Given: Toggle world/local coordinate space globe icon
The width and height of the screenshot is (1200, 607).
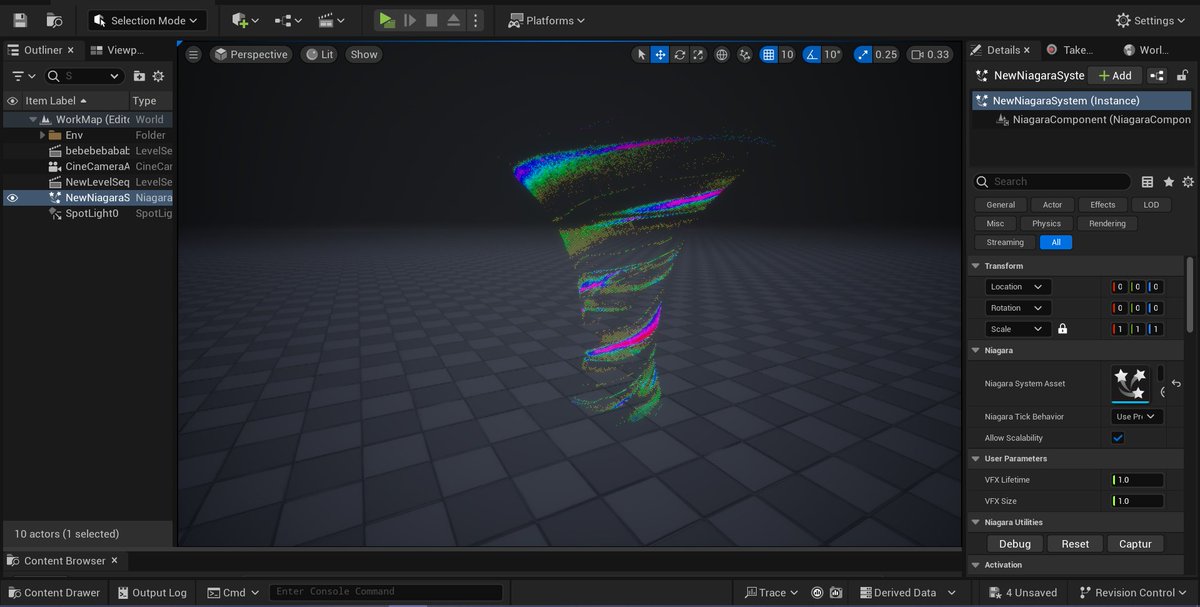Looking at the screenshot, I should [722, 54].
